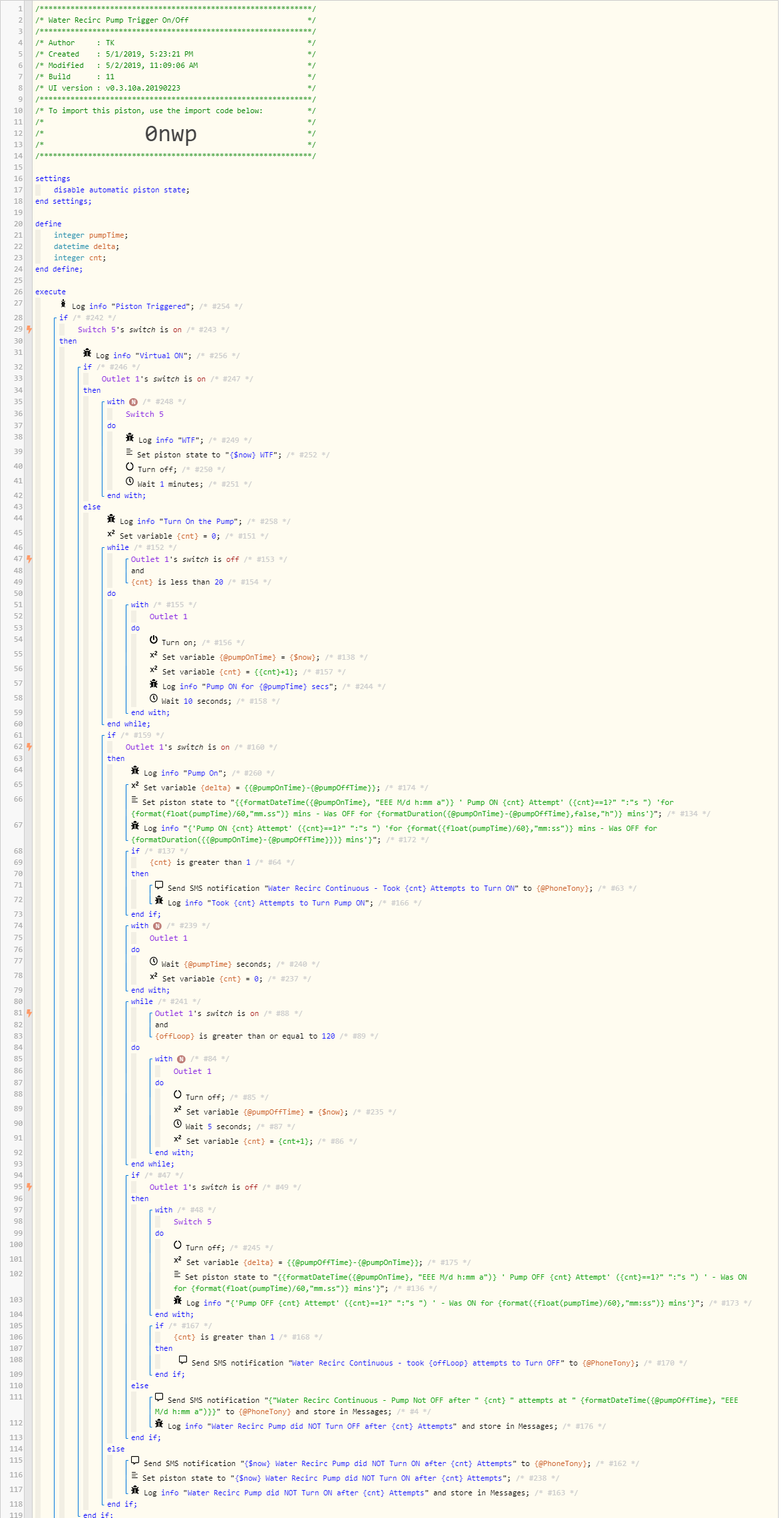
Task: Click the clock icon beside "Wait 1 minutes"
Action: [130, 481]
